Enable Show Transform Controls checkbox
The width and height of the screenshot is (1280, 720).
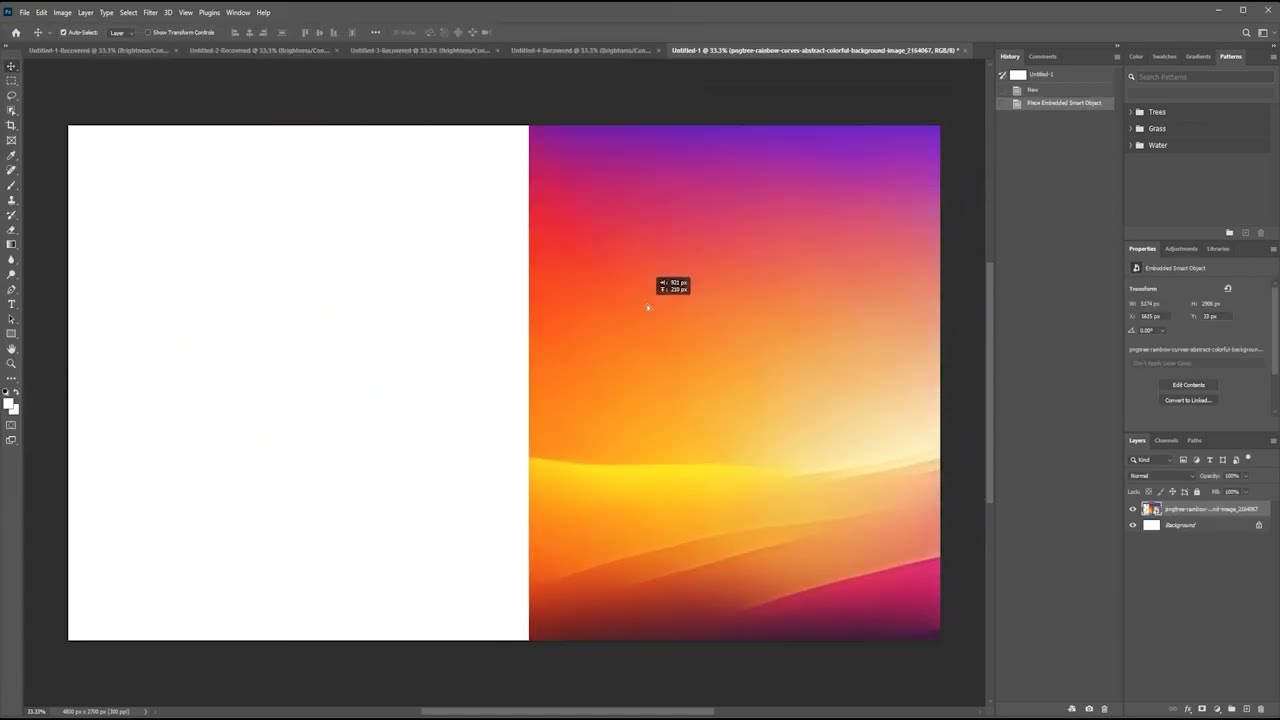coord(148,32)
